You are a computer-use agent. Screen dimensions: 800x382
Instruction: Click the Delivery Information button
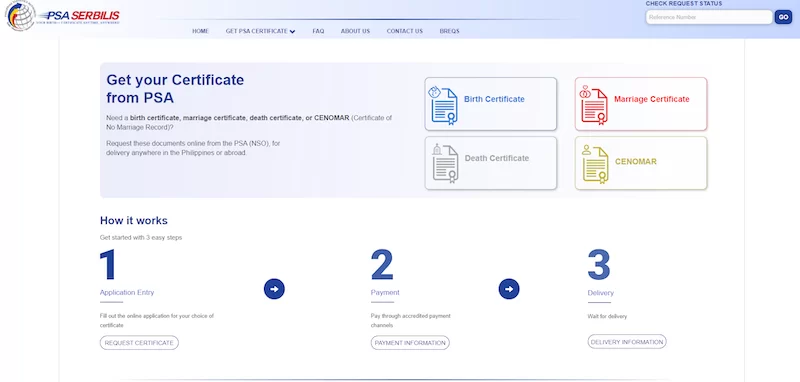pos(627,342)
